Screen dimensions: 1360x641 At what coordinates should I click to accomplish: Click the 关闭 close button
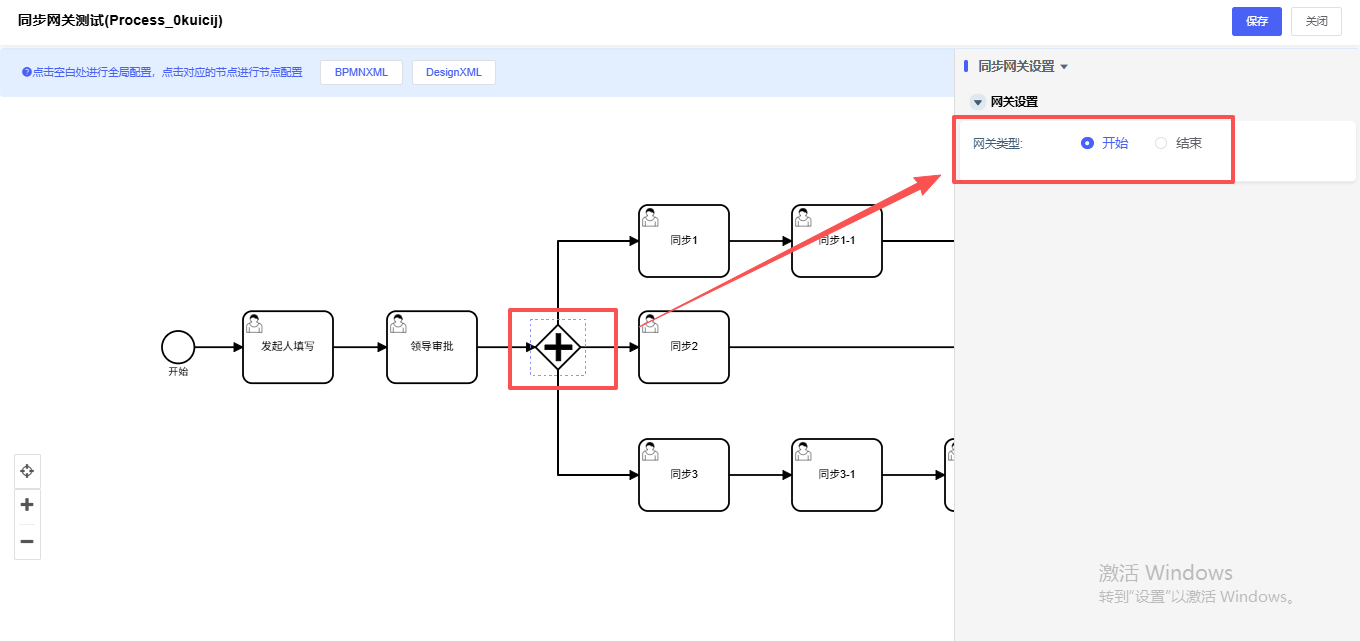[x=1316, y=21]
